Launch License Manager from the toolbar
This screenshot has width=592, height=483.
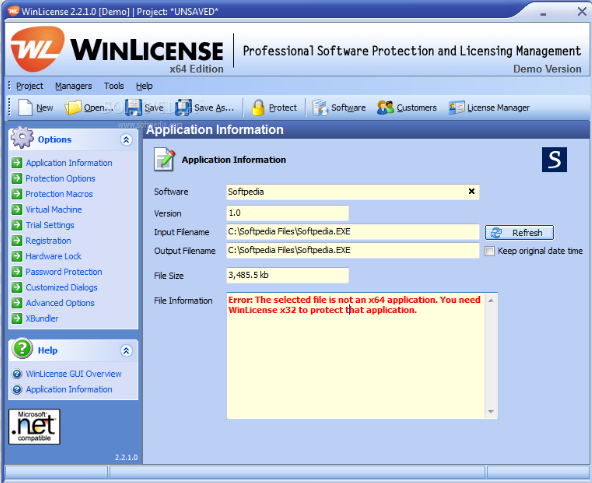[456, 108]
